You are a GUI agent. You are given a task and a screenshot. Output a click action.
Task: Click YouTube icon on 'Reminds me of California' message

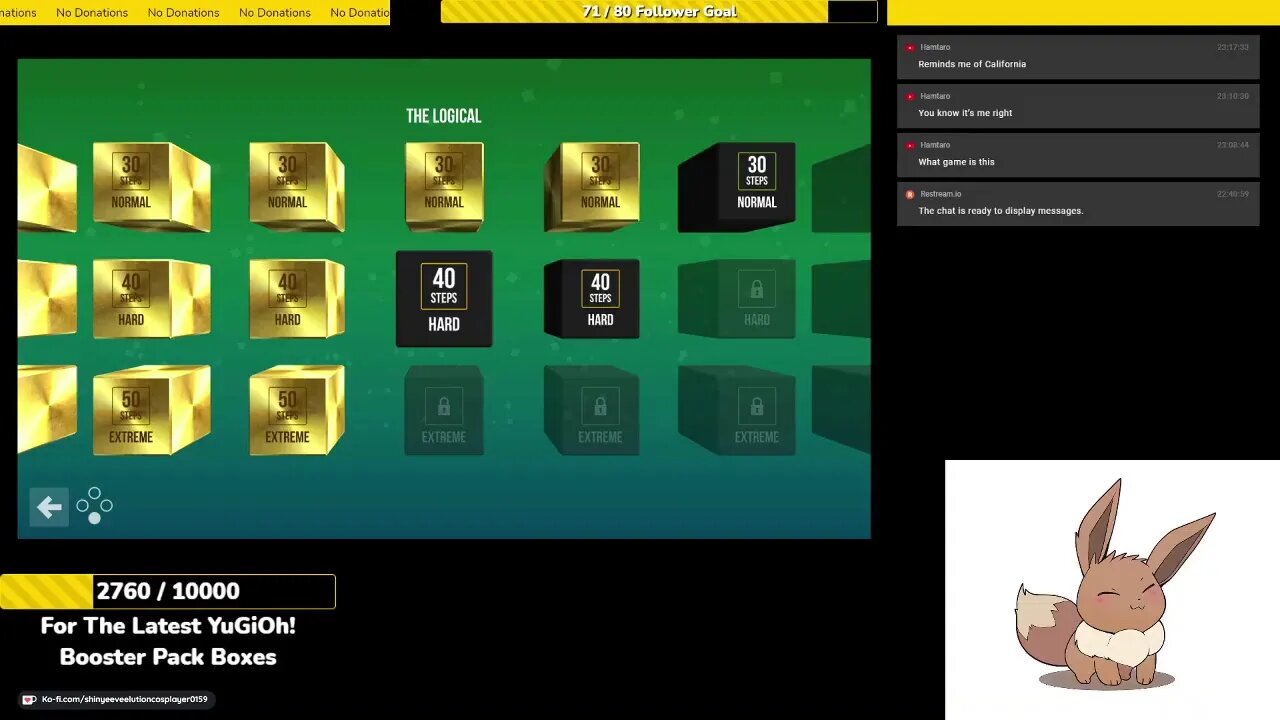[x=910, y=48]
